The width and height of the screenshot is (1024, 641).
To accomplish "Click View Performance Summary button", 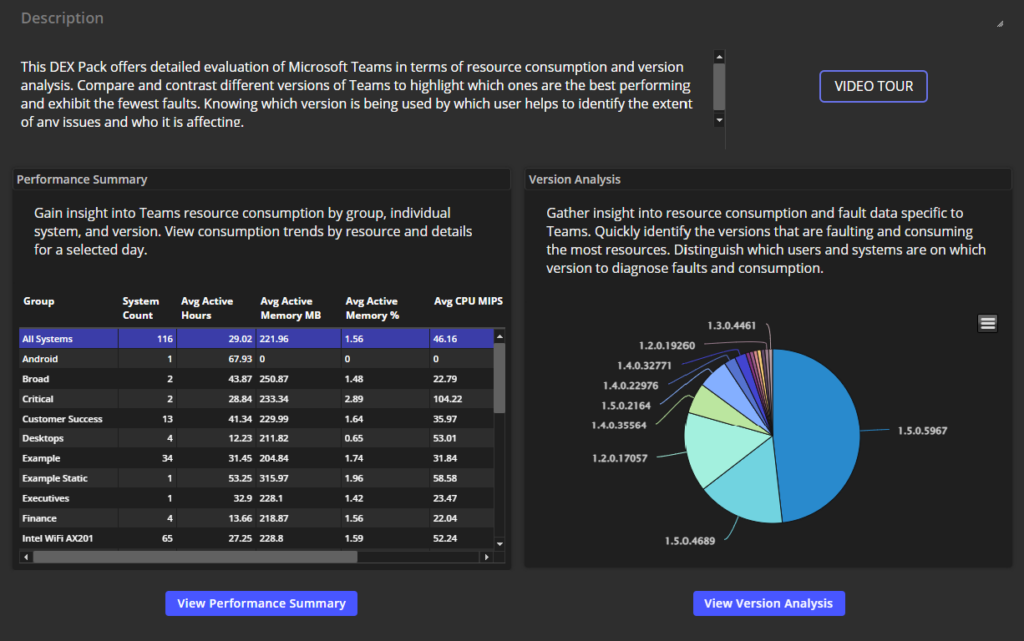I will point(261,603).
